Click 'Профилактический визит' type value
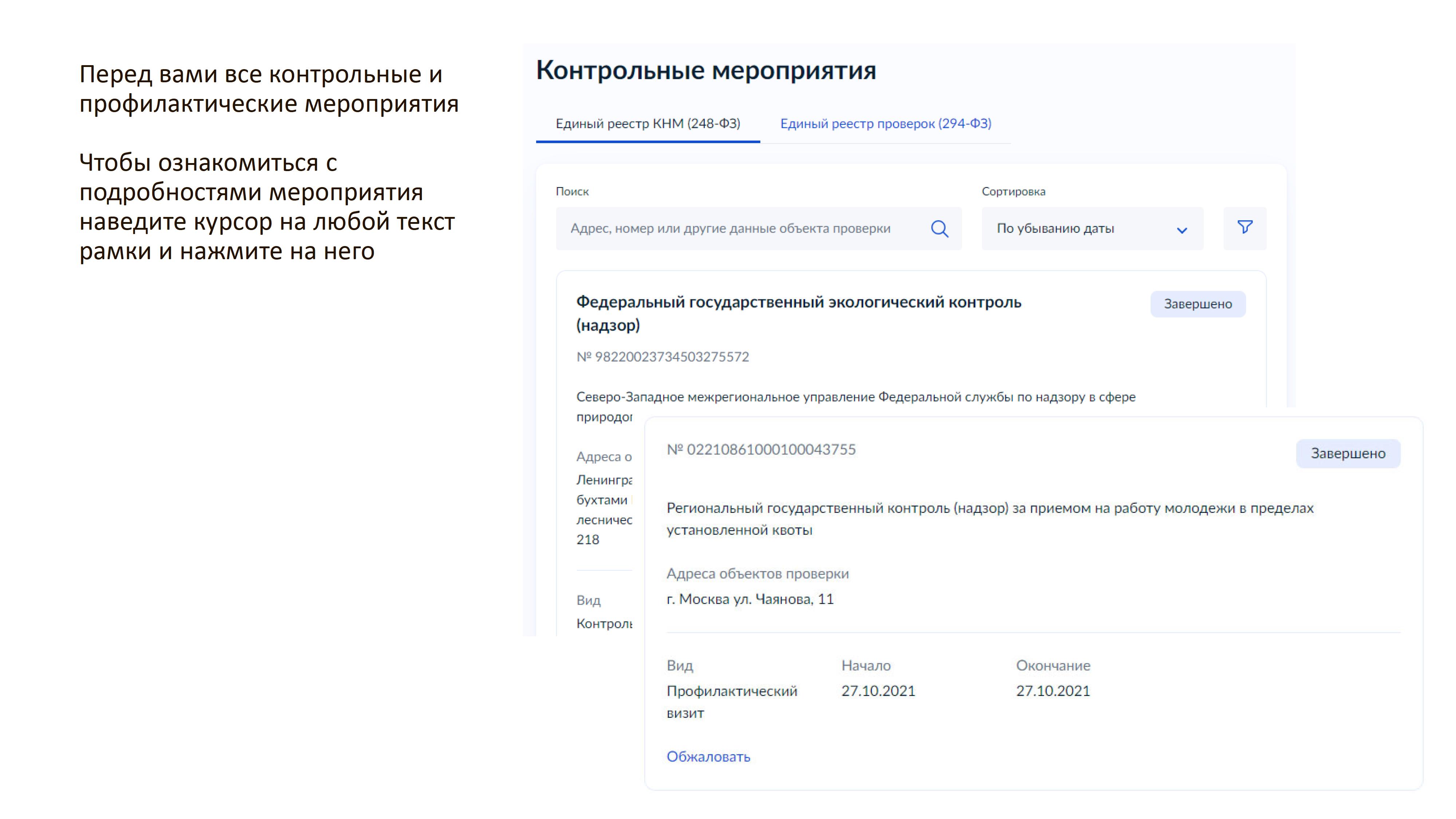Image resolution: width=1456 pixels, height=819 pixels. coord(732,702)
